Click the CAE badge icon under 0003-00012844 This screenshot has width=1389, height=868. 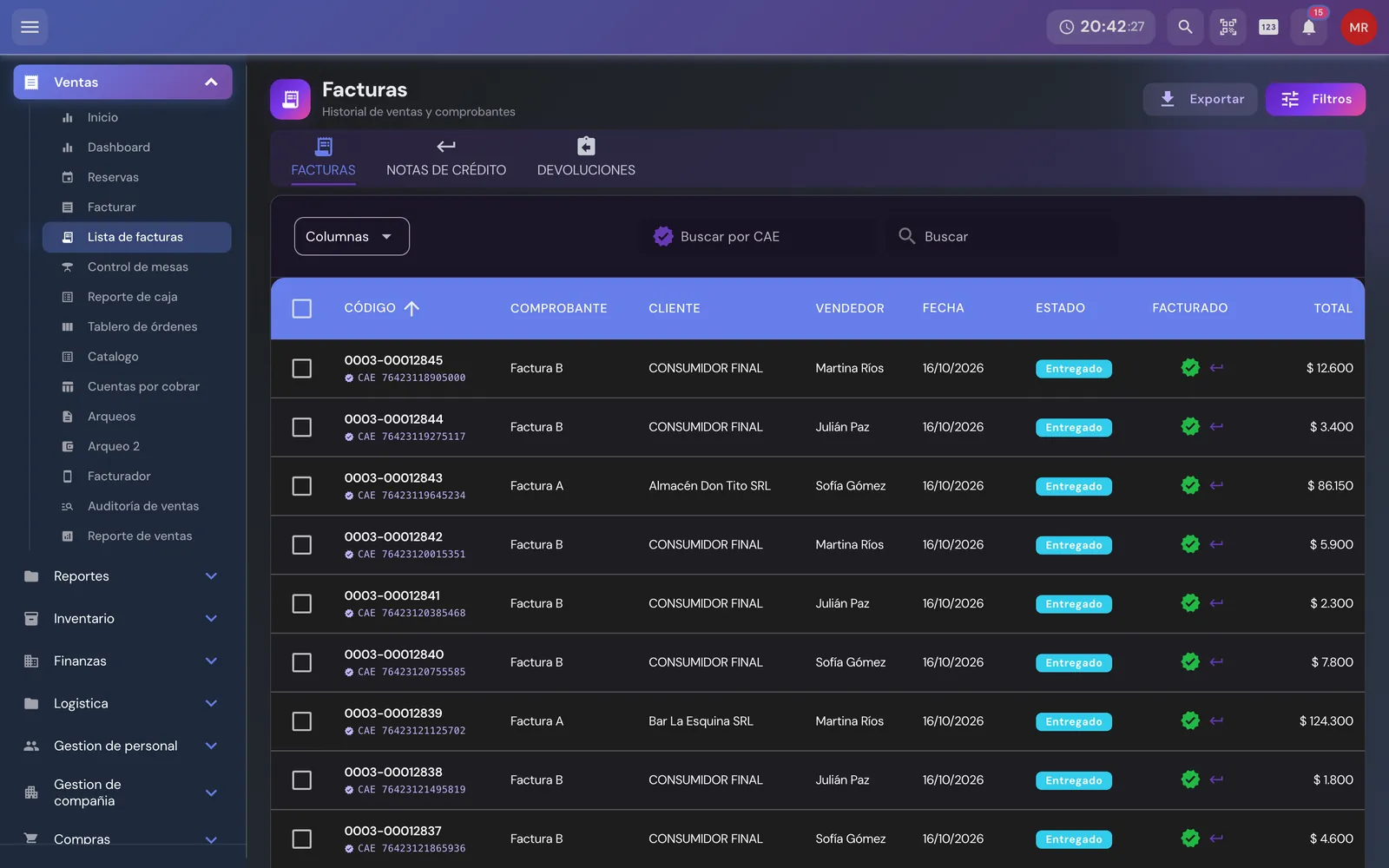pos(349,437)
